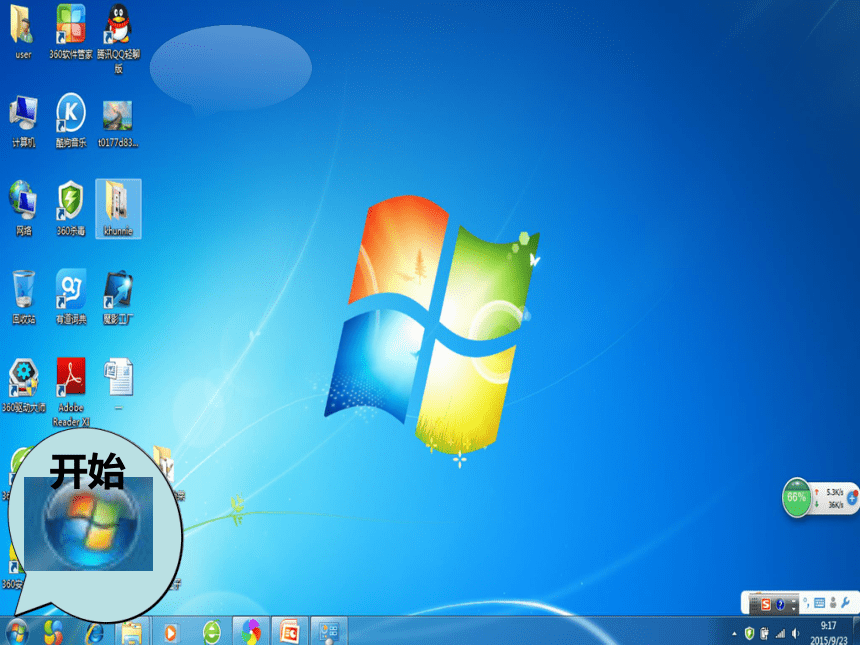Open the orange play-button media player
The height and width of the screenshot is (645, 860).
pos(171,632)
